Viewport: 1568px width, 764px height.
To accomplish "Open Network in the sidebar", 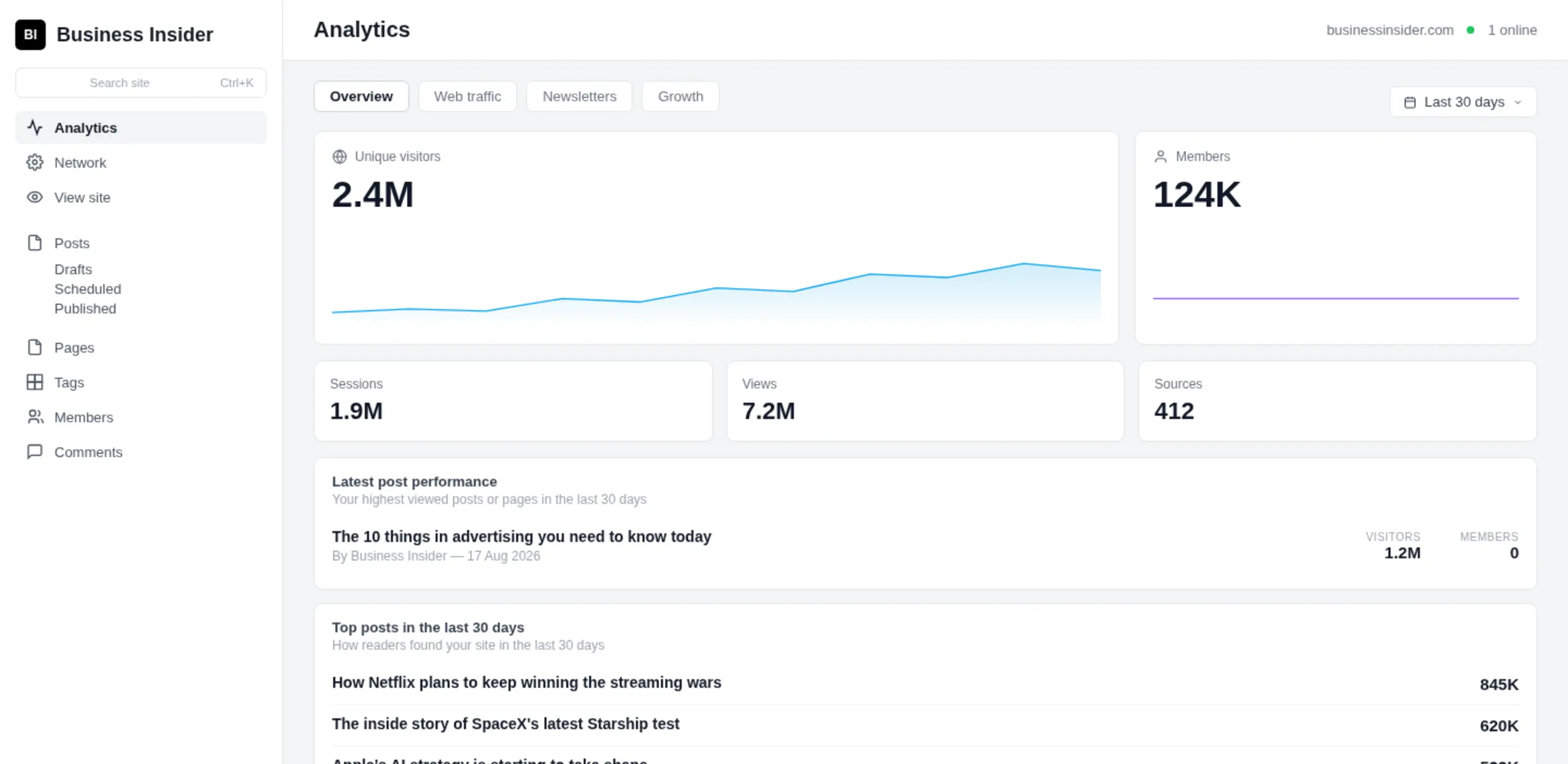I will 140,162.
